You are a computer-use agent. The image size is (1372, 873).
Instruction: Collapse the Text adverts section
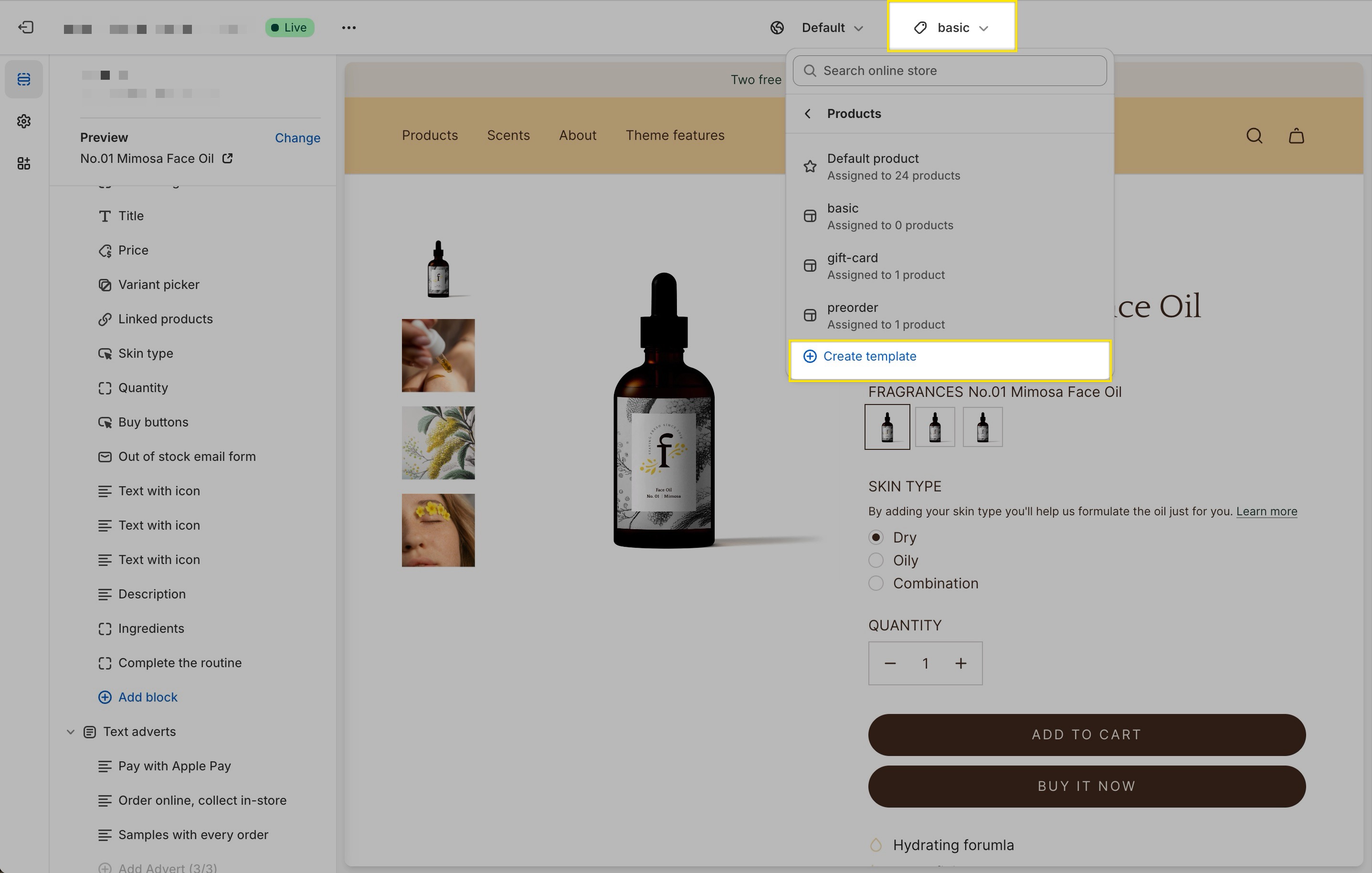click(x=70, y=732)
